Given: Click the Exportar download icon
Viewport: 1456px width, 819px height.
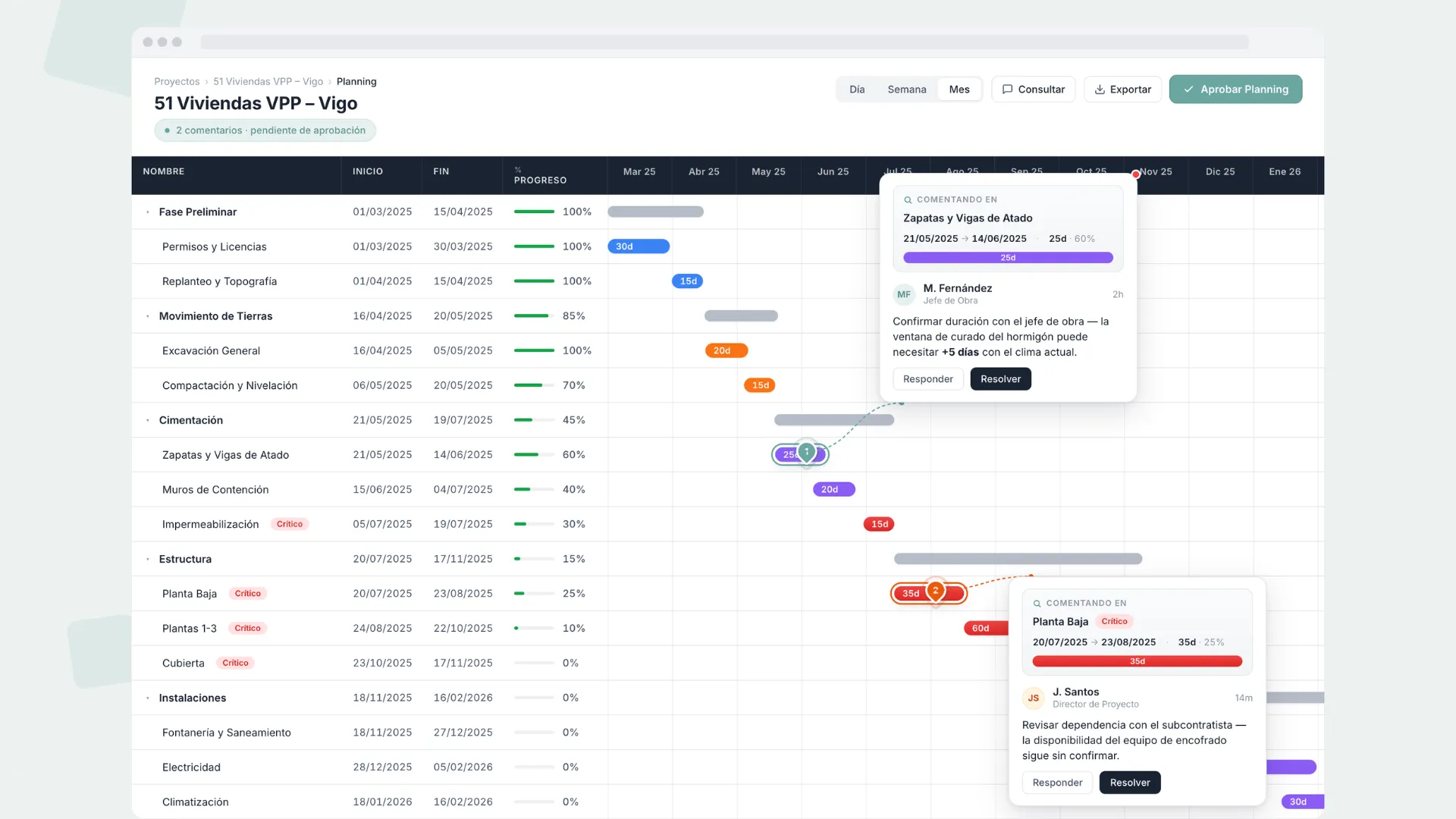Looking at the screenshot, I should (1100, 89).
